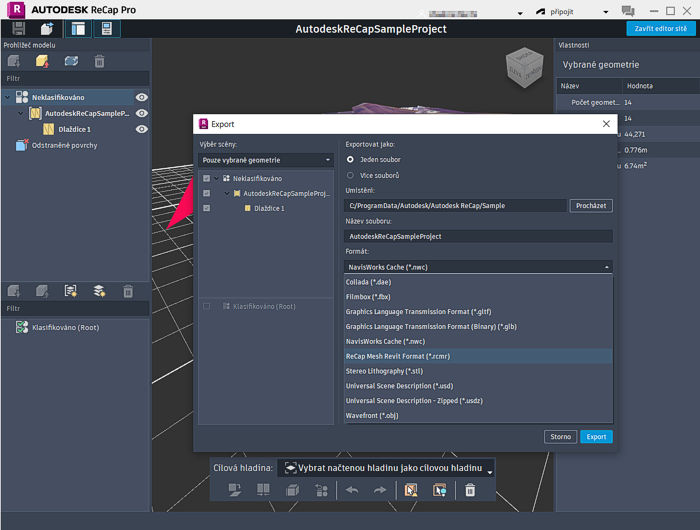Collapse Neklasifikováno node in Export dialog tree
The width and height of the screenshot is (700, 530).
point(217,178)
